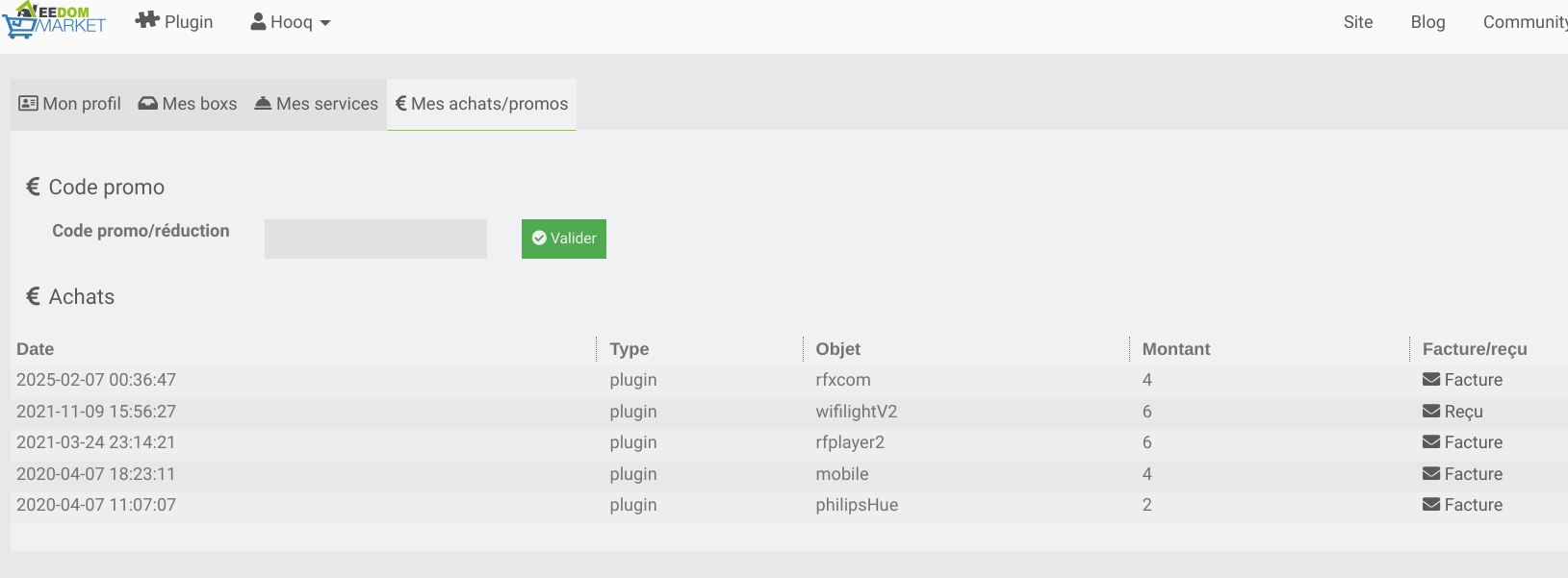Click the envelope icon for rfplayer2 invoice

1431,442
